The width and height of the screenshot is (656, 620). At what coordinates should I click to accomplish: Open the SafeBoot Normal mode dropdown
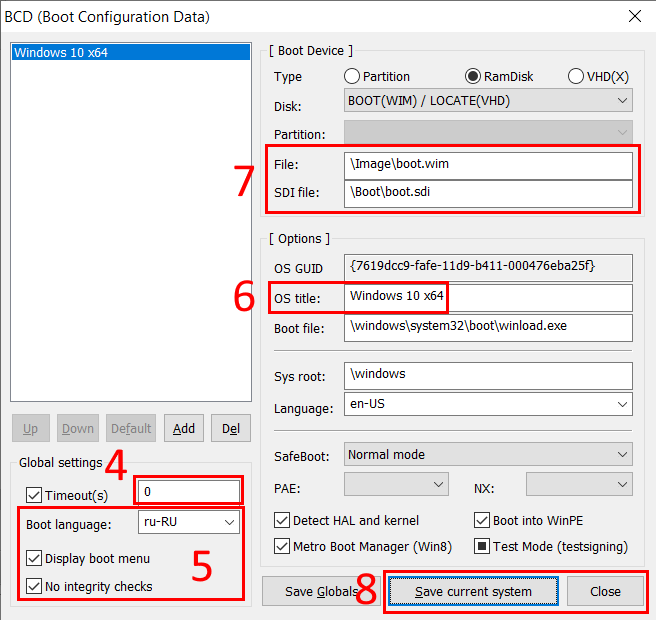(x=488, y=454)
